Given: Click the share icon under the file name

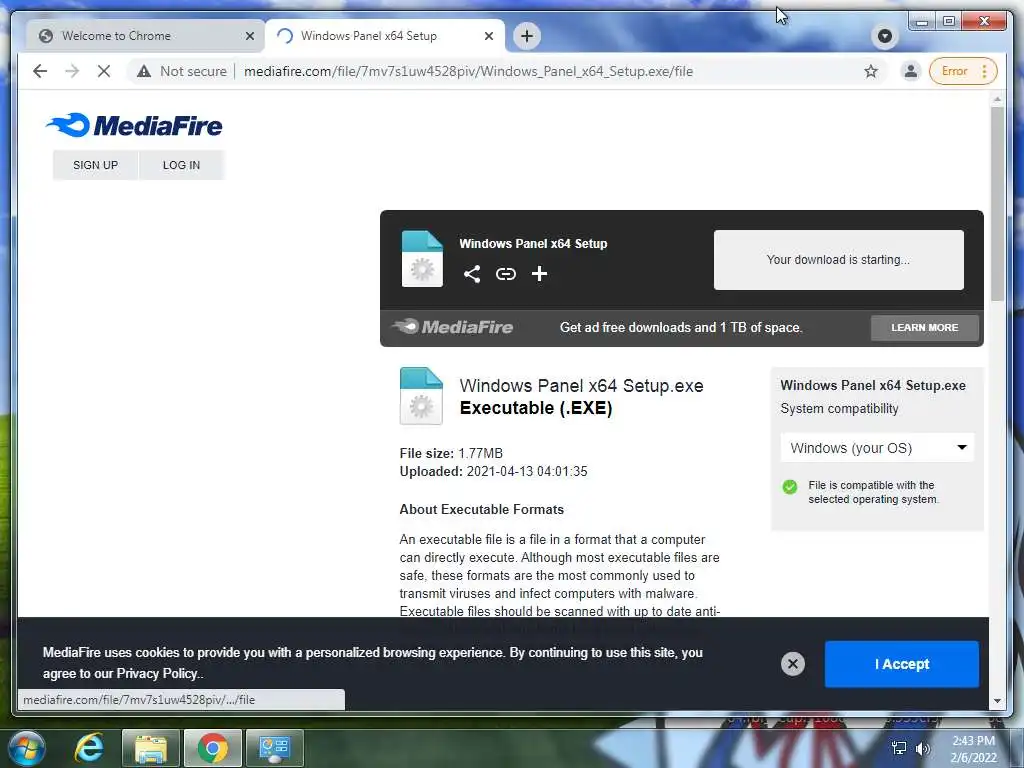Looking at the screenshot, I should click(x=472, y=274).
